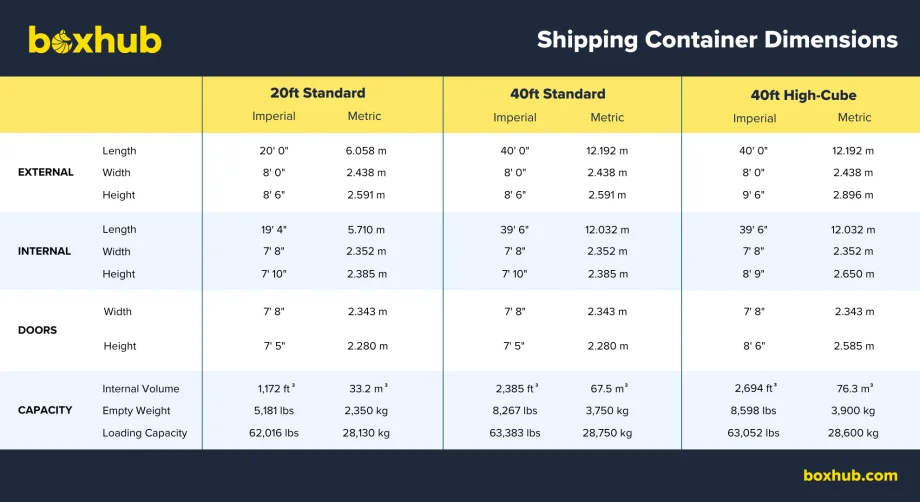Image resolution: width=920 pixels, height=502 pixels.
Task: Click the boxhub logo
Action: pos(95,40)
